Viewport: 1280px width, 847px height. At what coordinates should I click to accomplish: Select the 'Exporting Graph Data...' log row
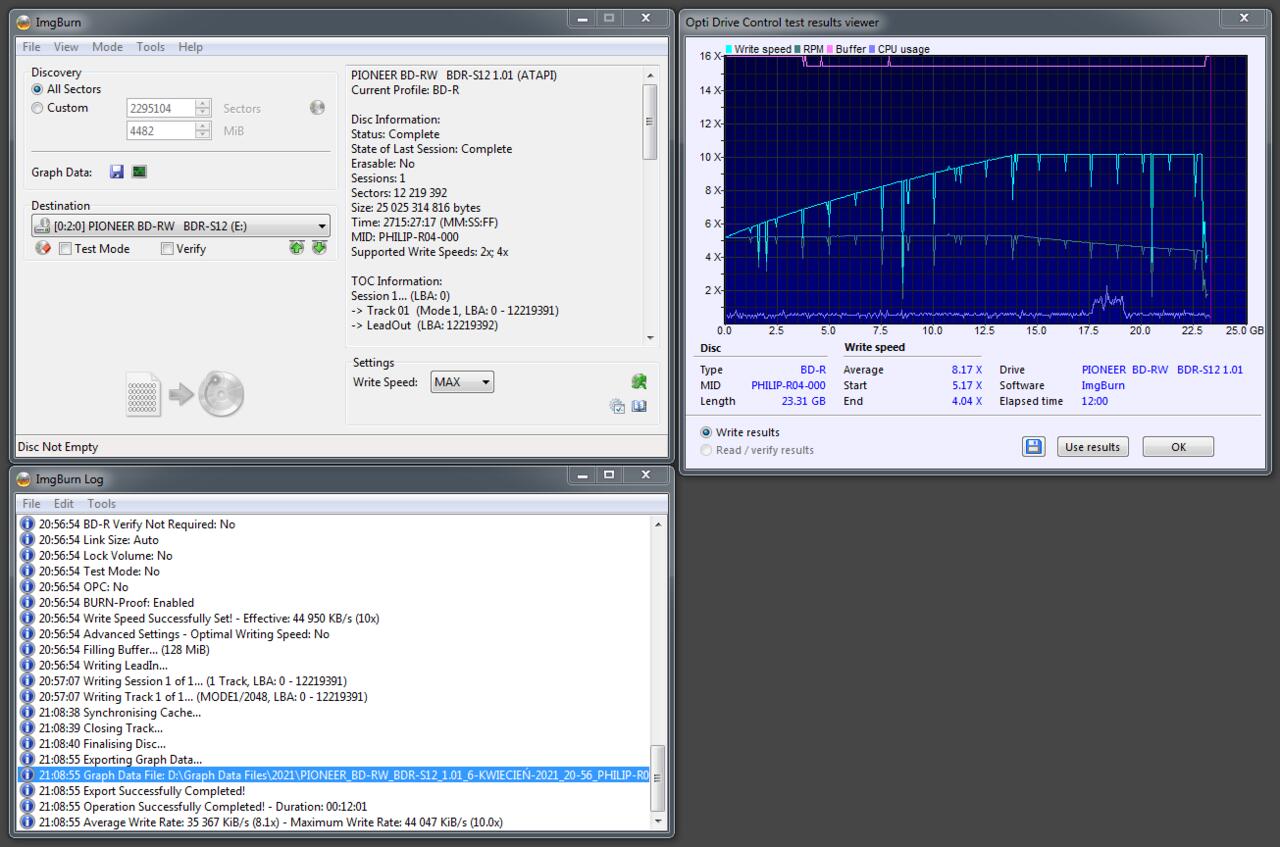click(x=335, y=760)
